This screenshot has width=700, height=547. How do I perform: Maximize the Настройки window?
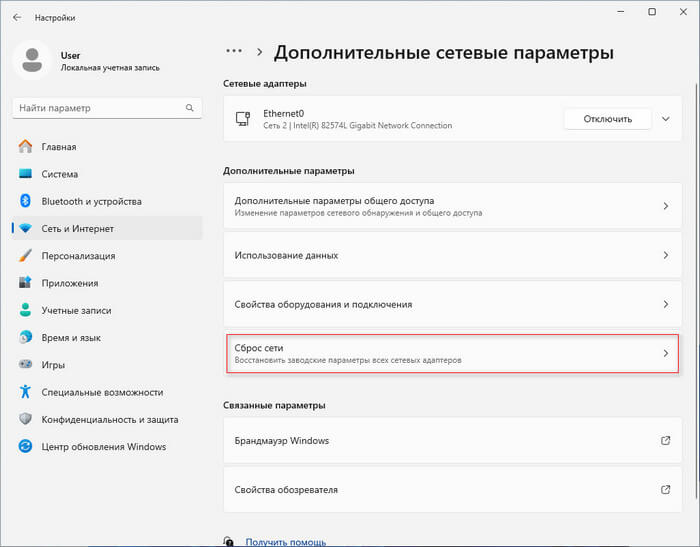[652, 12]
